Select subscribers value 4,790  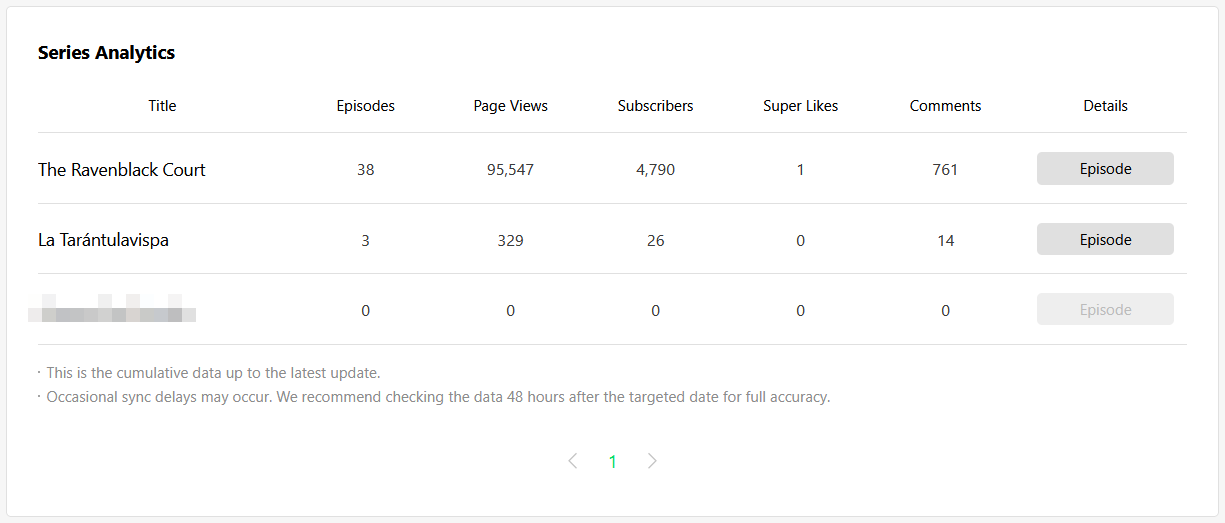(656, 170)
